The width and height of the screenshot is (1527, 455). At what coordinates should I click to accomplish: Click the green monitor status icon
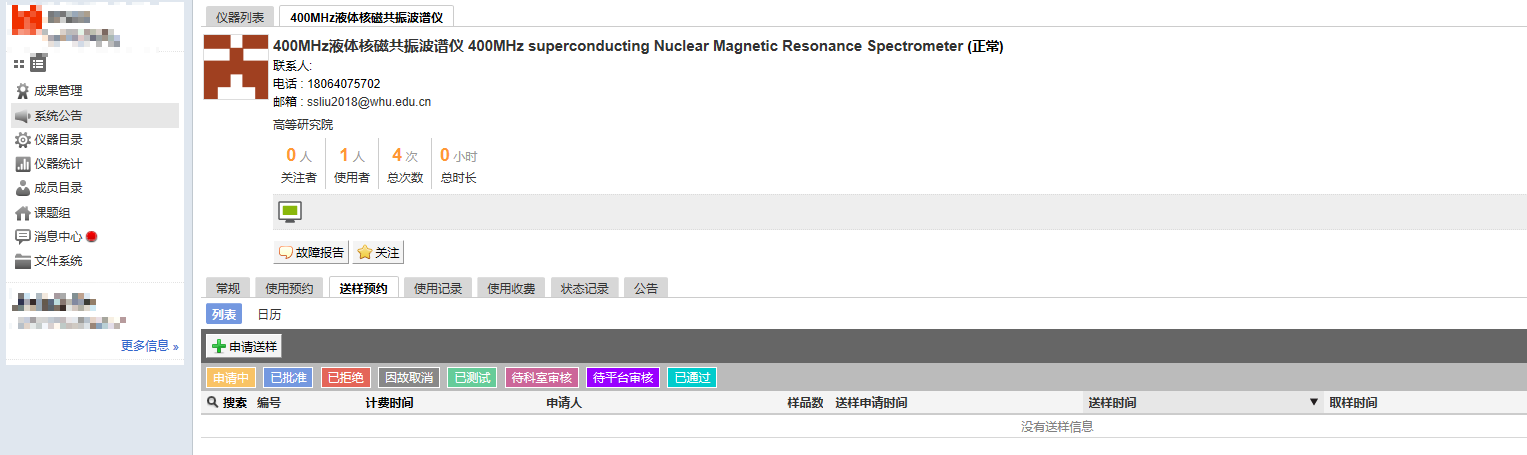click(x=290, y=211)
